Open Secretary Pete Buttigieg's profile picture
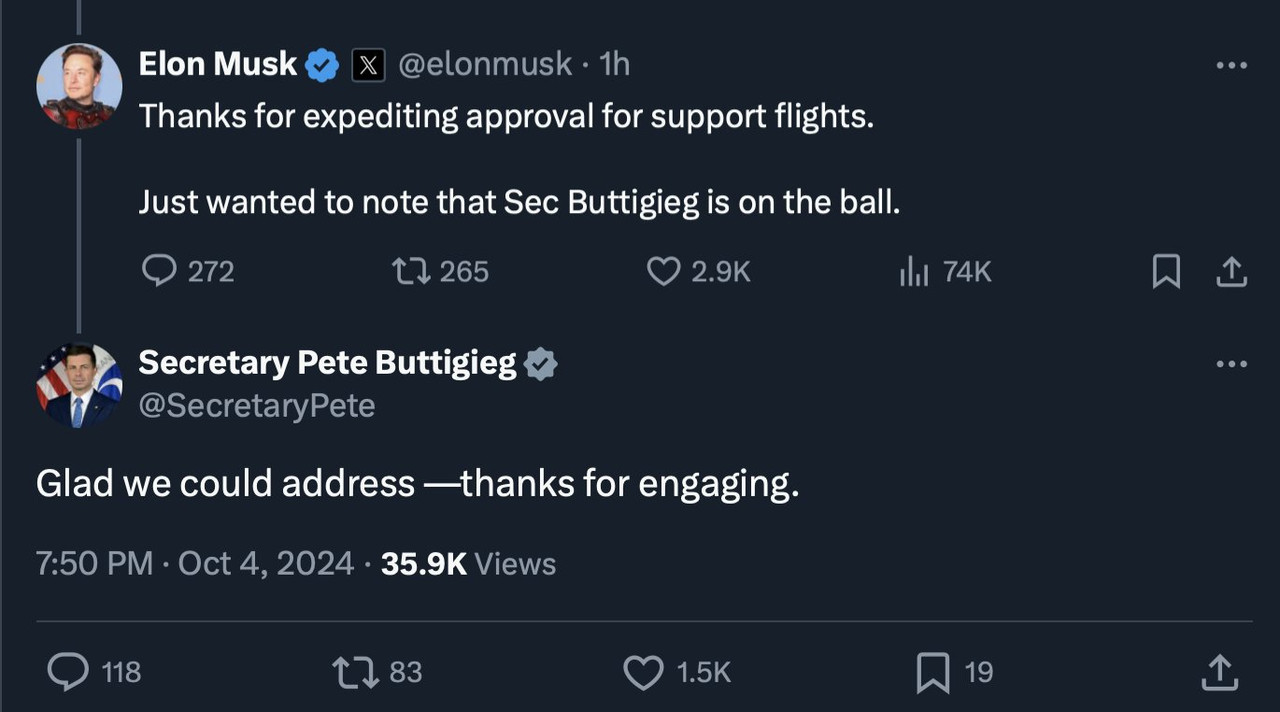The image size is (1280, 712). coord(79,385)
